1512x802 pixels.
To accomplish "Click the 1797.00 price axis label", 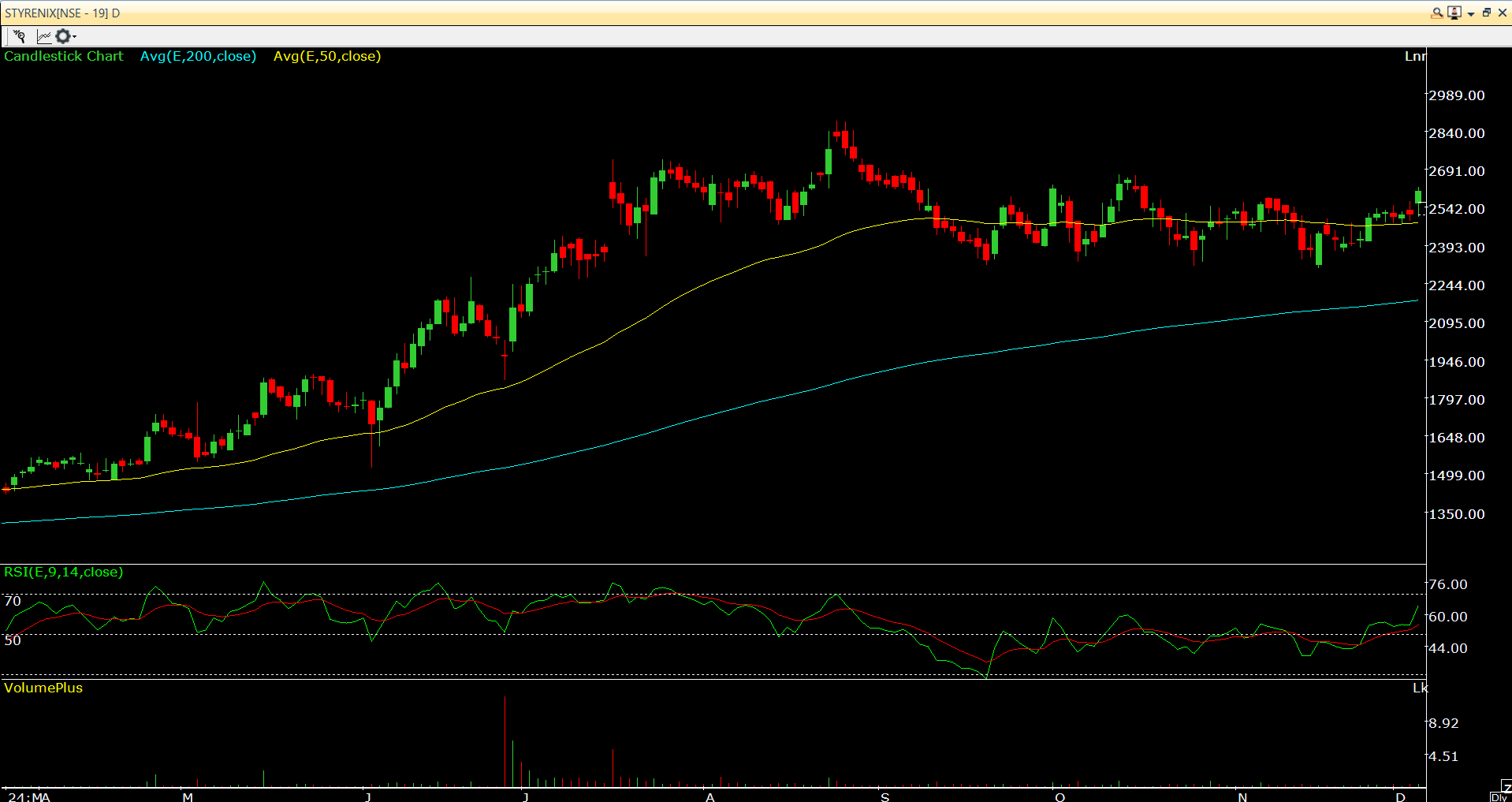I will click(x=1457, y=400).
